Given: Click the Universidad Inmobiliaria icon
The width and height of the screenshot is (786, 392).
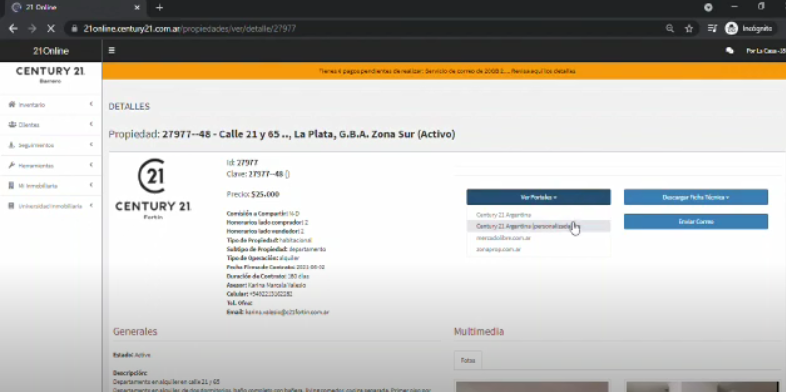Looking at the screenshot, I should pos(12,206).
